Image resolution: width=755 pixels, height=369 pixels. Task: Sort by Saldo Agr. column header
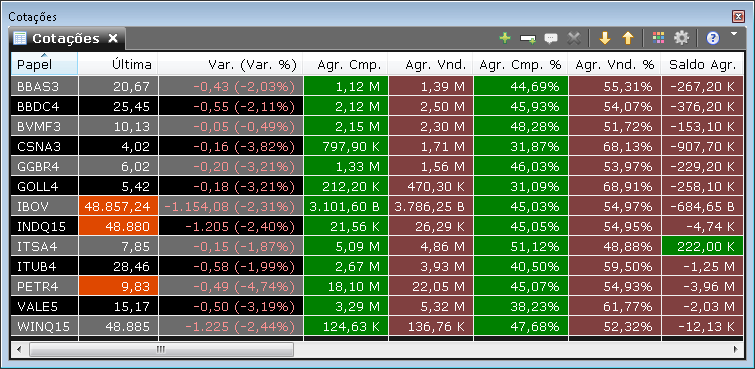[702, 64]
